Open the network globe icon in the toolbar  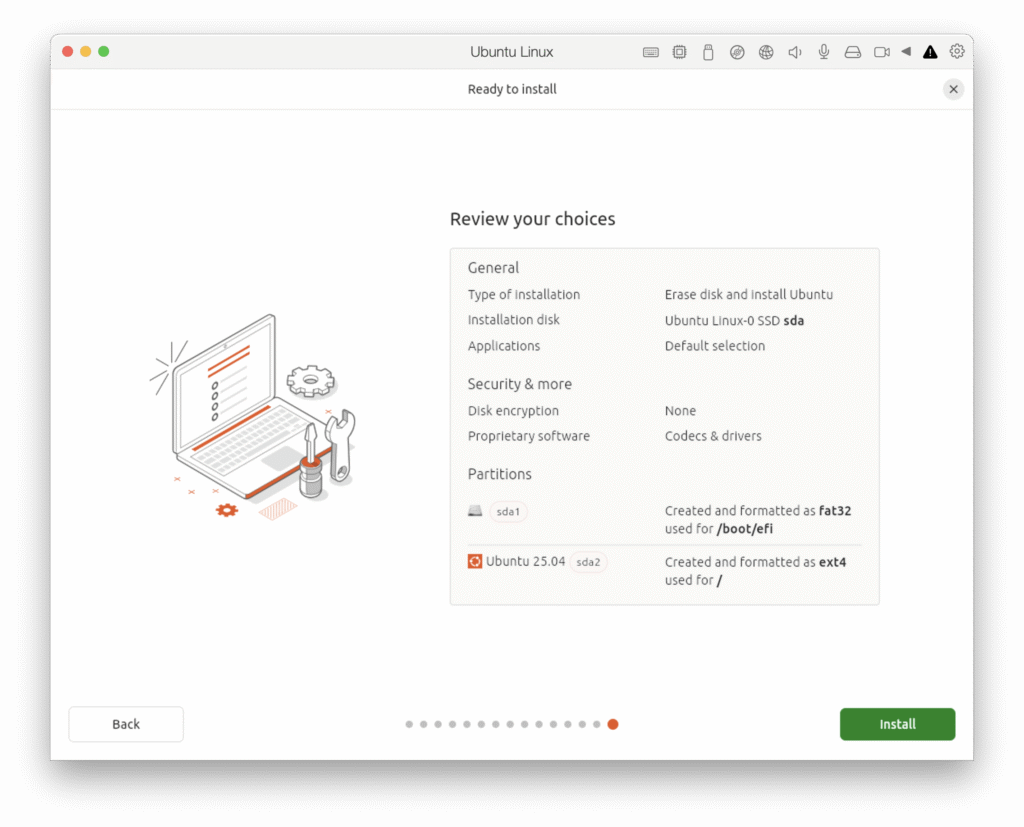766,52
